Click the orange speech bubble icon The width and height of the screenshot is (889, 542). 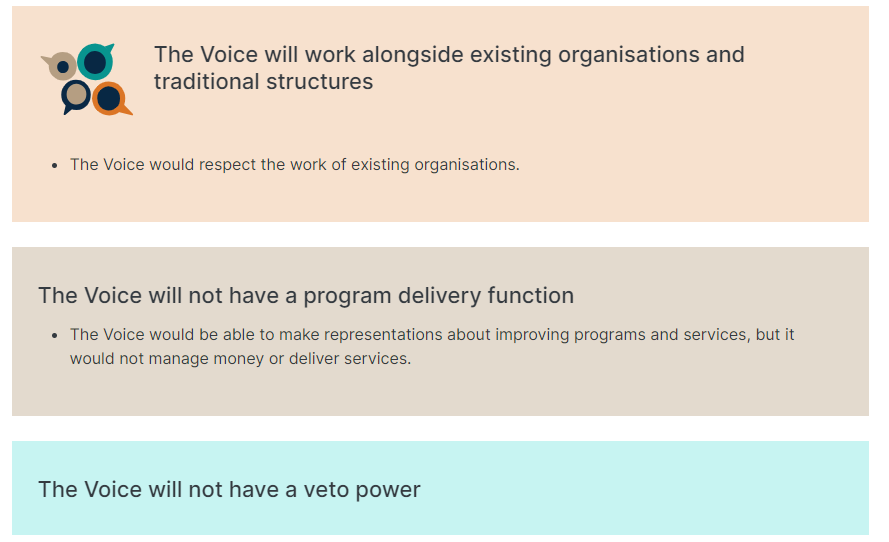(x=111, y=99)
